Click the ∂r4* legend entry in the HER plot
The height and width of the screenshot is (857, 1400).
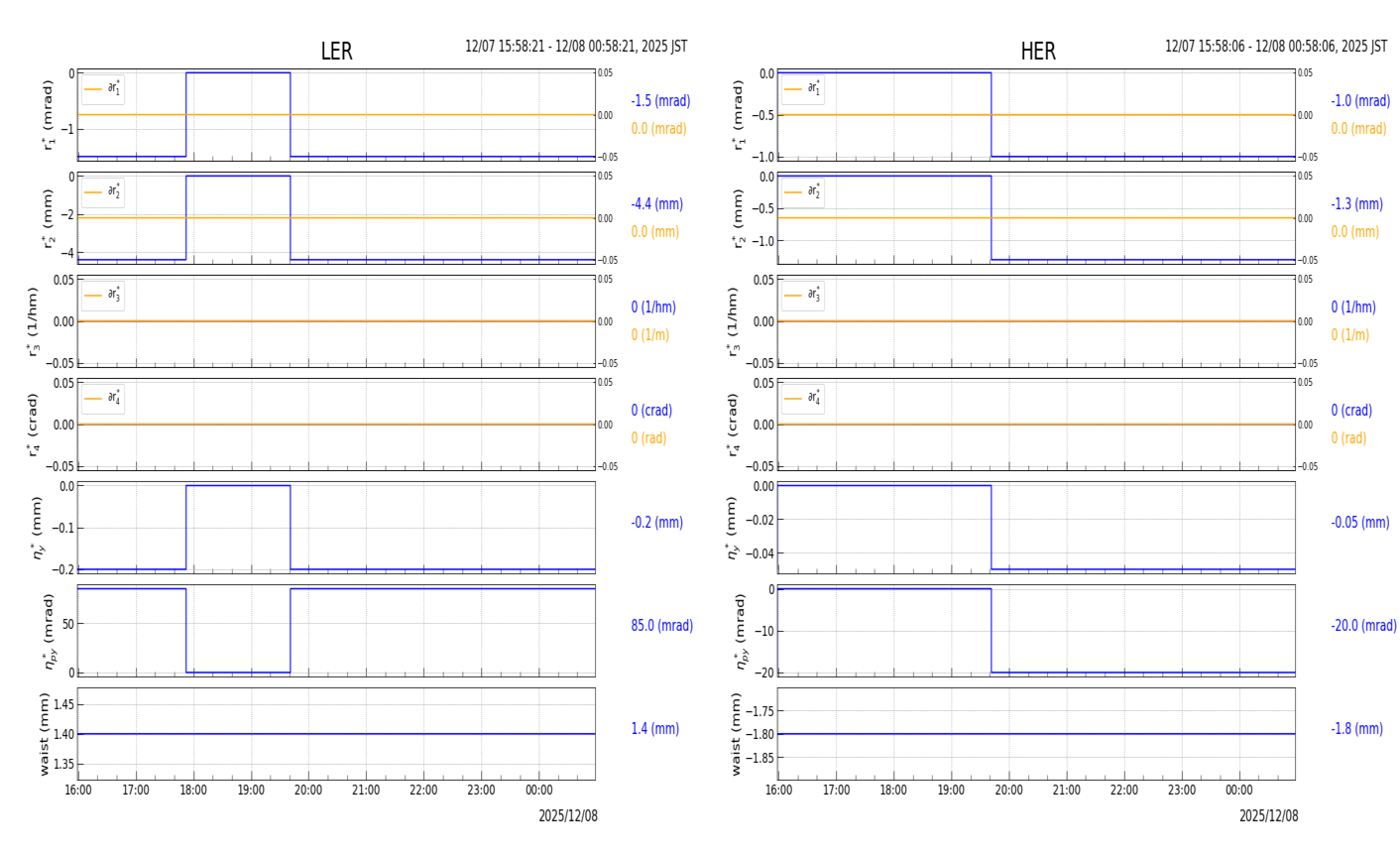point(803,399)
